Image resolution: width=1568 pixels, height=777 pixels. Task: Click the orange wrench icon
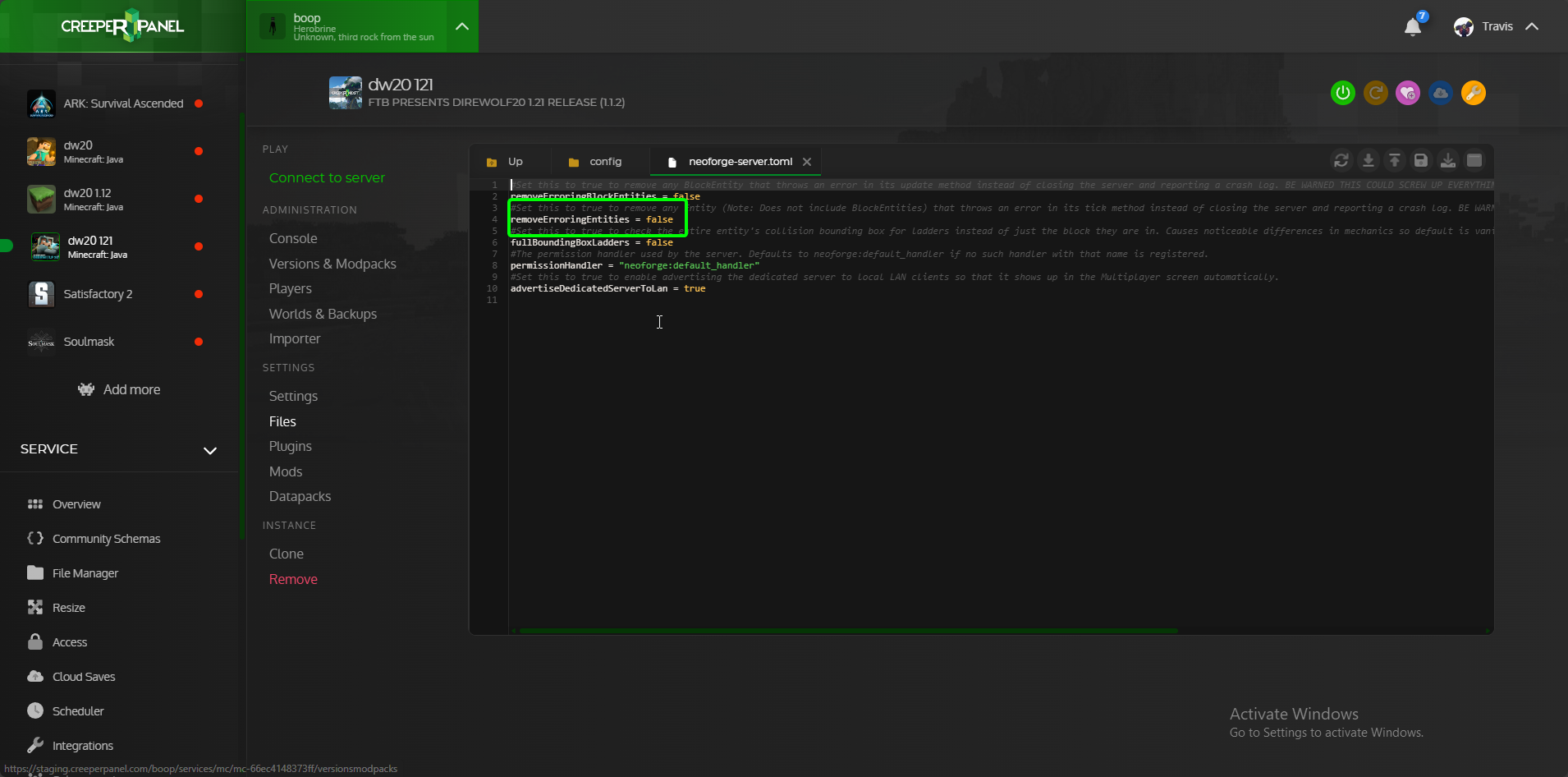click(1474, 93)
